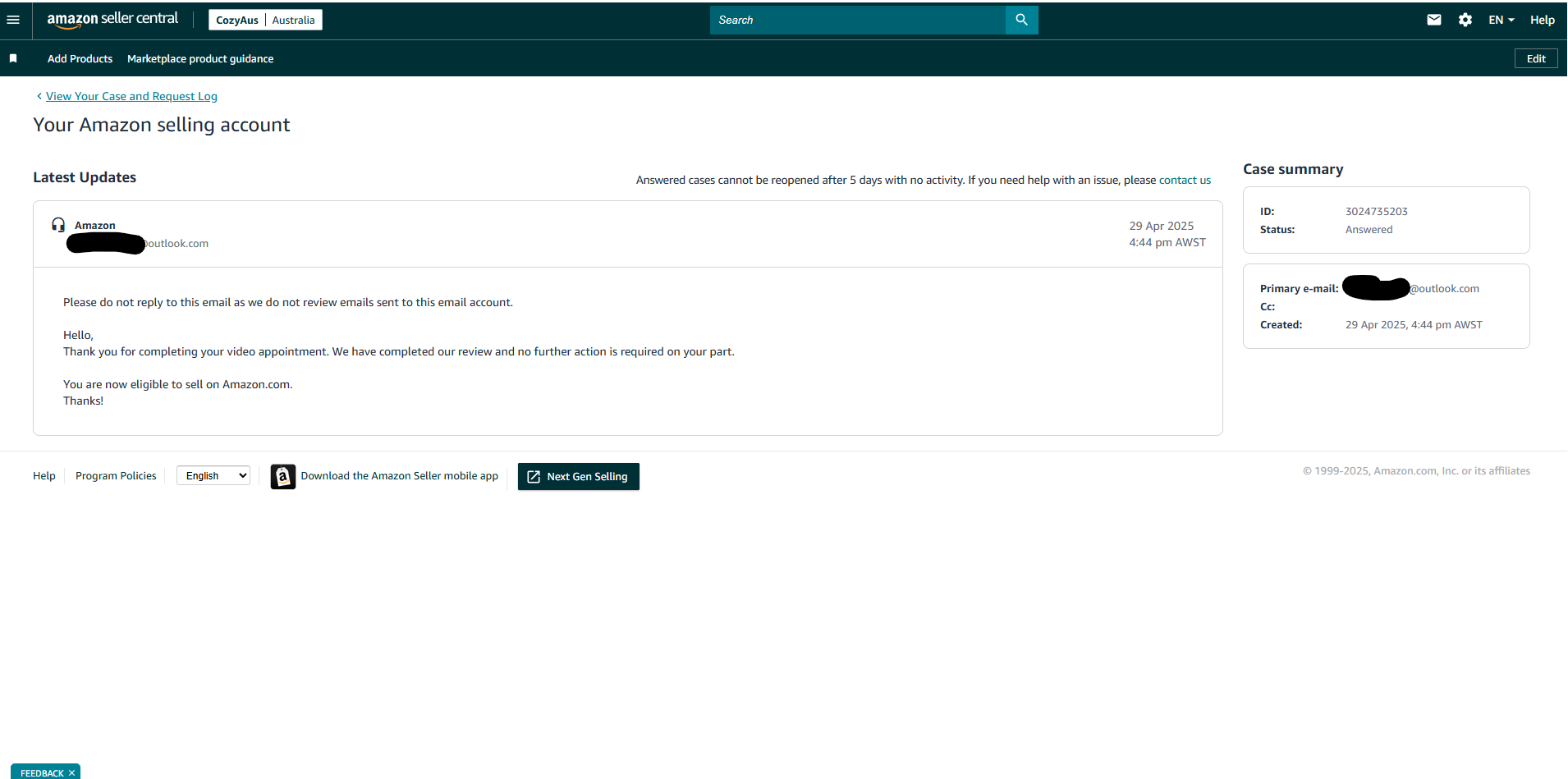Click the Case summary heading
The image size is (1568, 779).
1293,169
